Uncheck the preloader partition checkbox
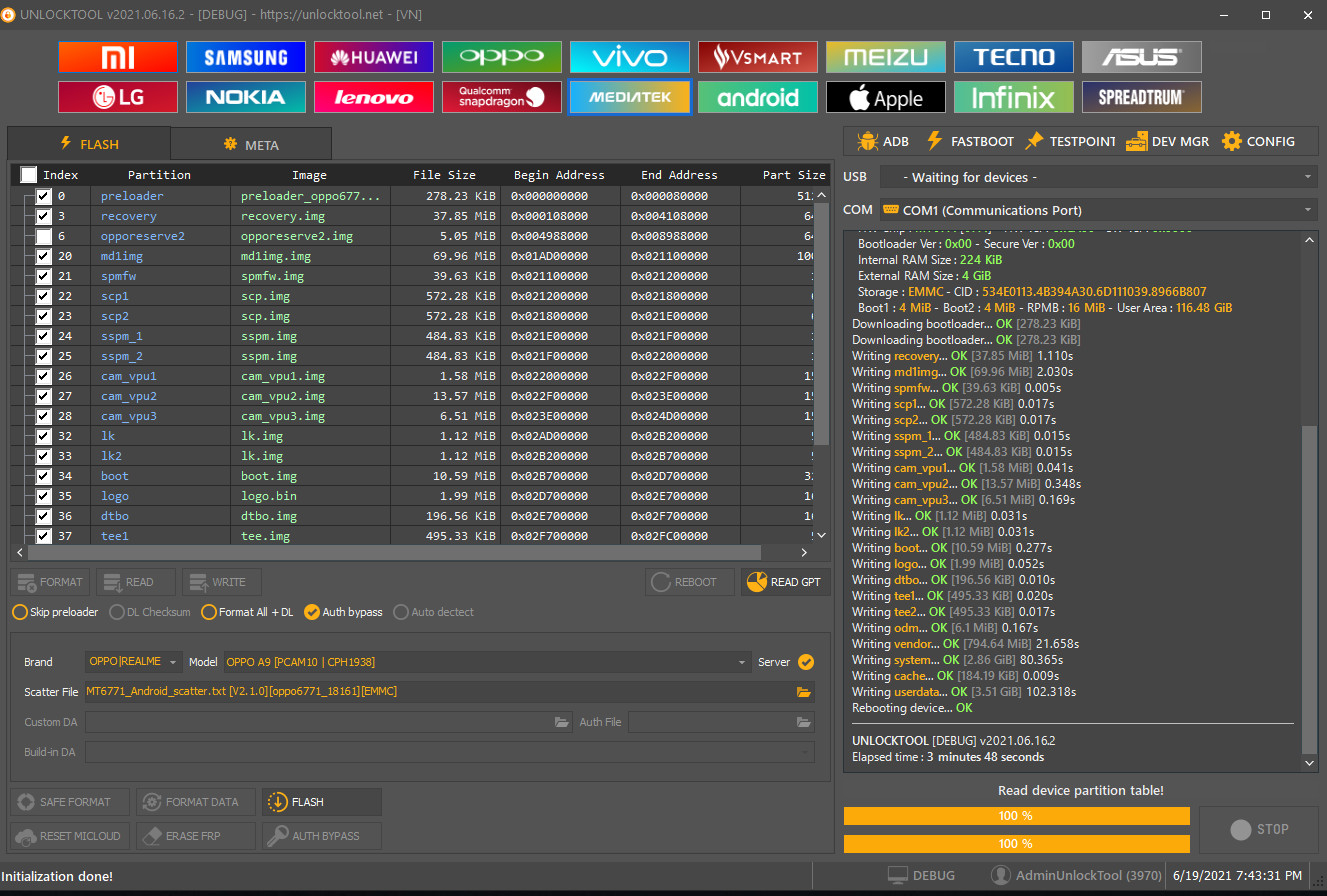The width and height of the screenshot is (1327, 896). [43, 196]
